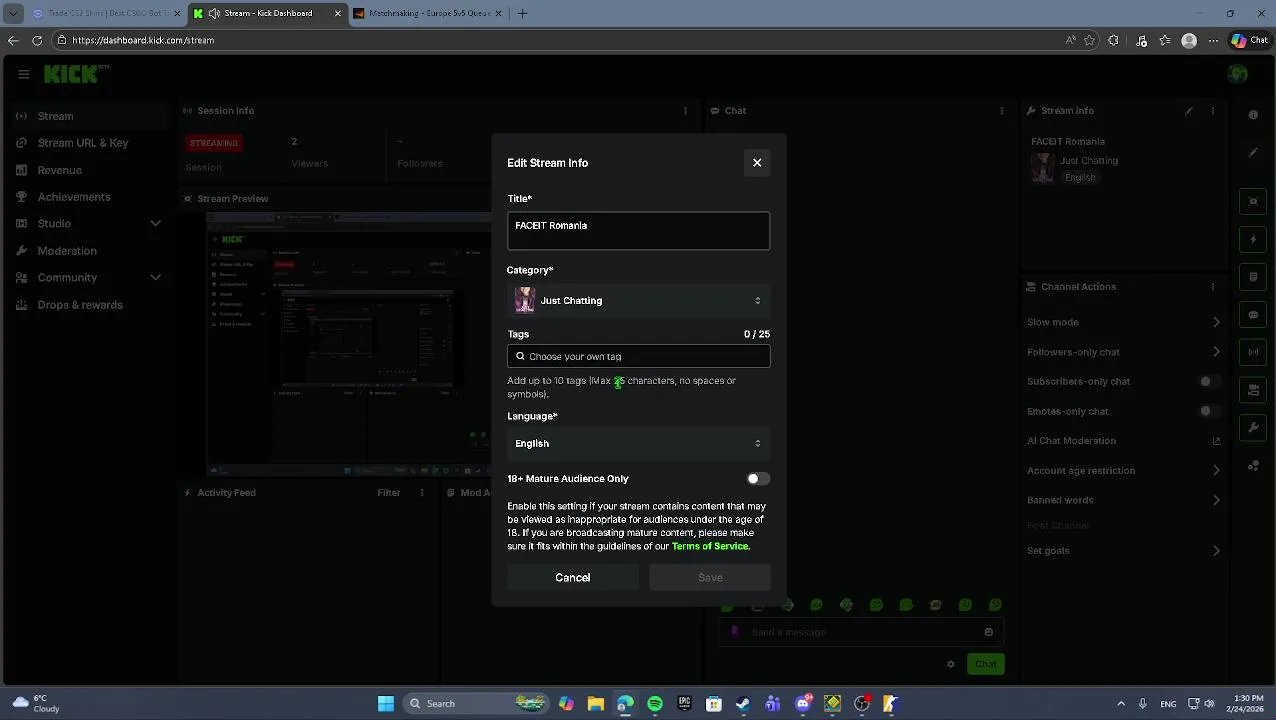Reload the Kick dashboard page
Viewport: 1276px width, 720px height.
(x=37, y=40)
